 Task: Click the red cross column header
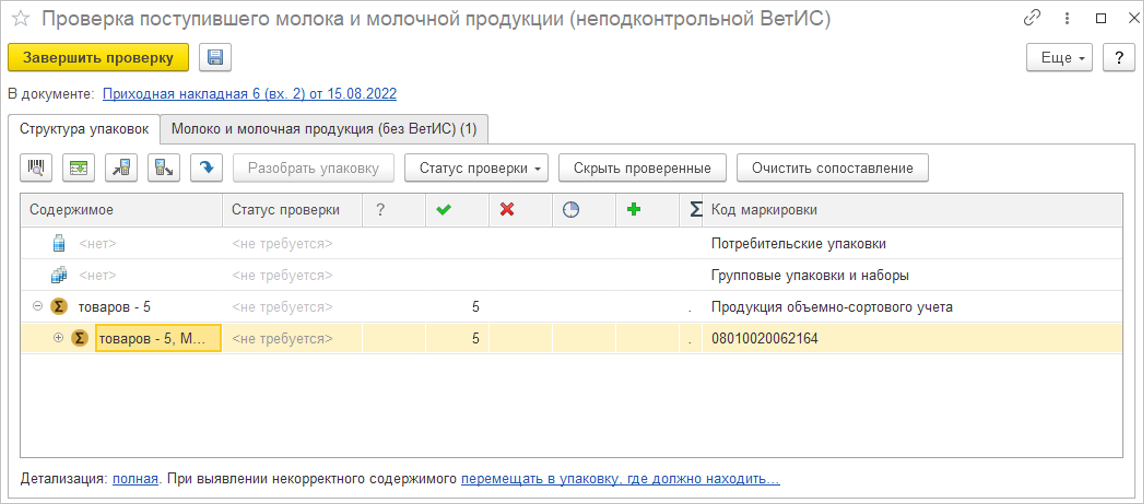click(x=507, y=209)
